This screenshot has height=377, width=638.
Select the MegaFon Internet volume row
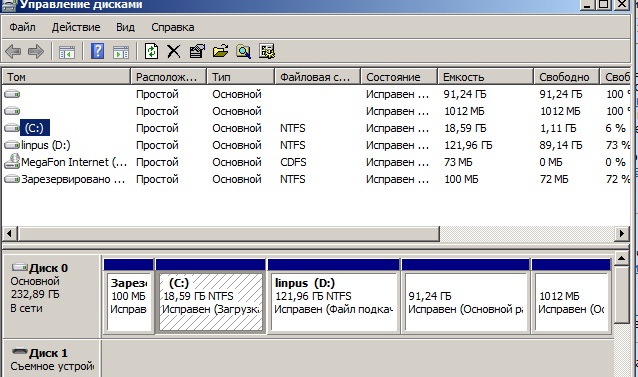pos(316,162)
